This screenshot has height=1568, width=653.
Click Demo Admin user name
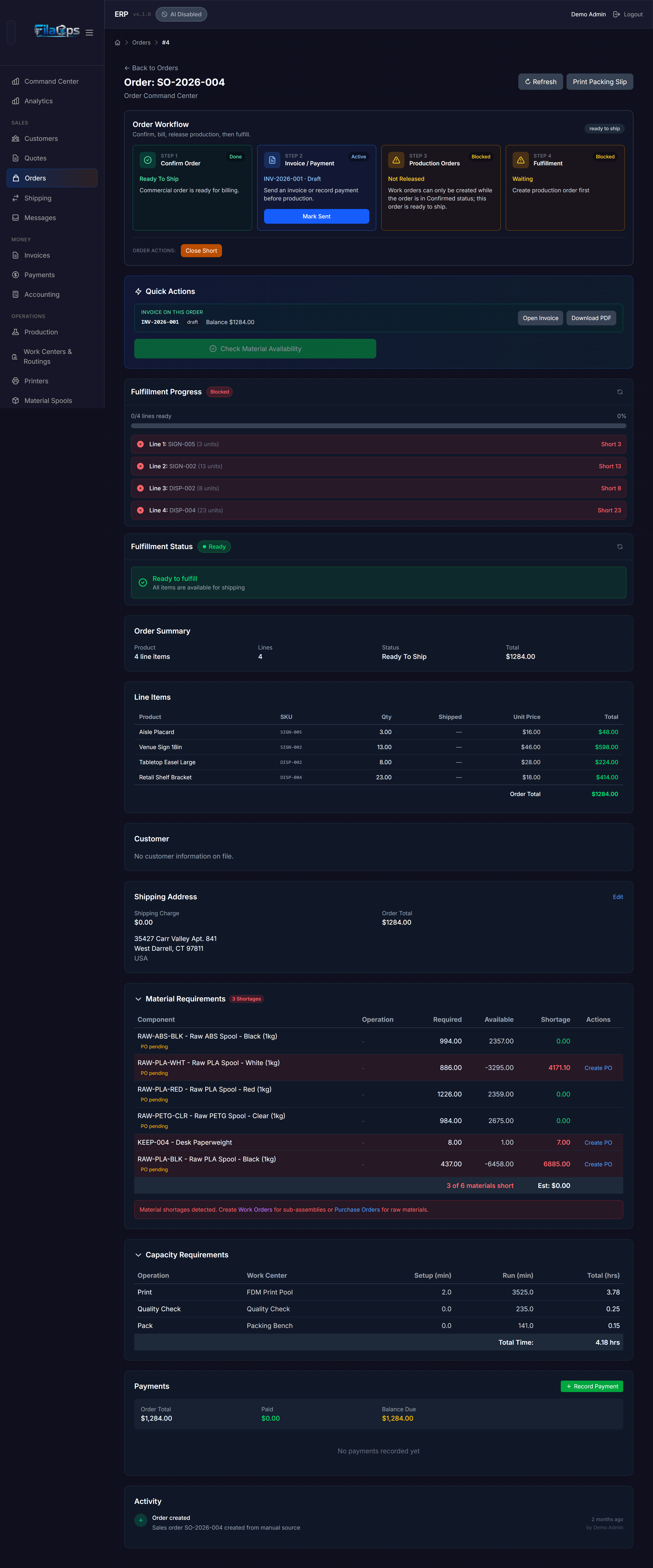pyautogui.click(x=589, y=15)
